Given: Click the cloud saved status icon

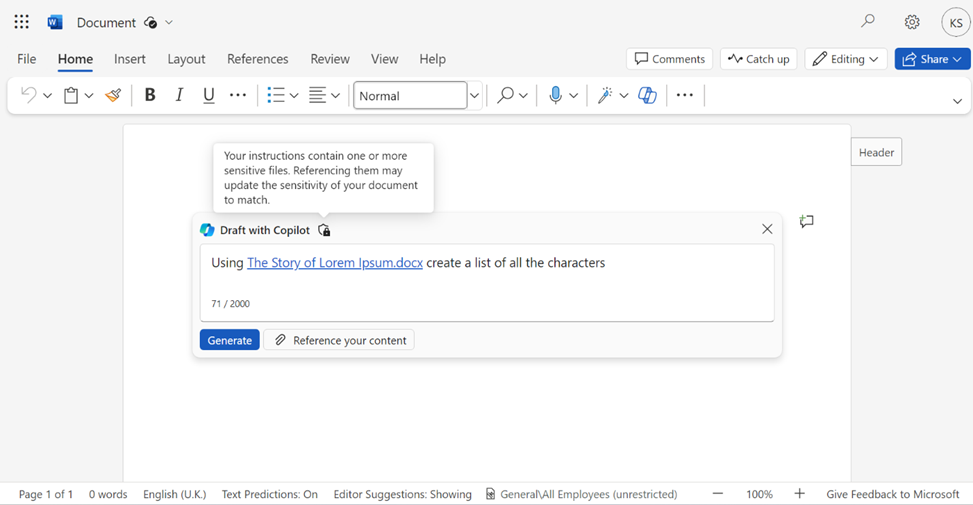Looking at the screenshot, I should coord(150,23).
